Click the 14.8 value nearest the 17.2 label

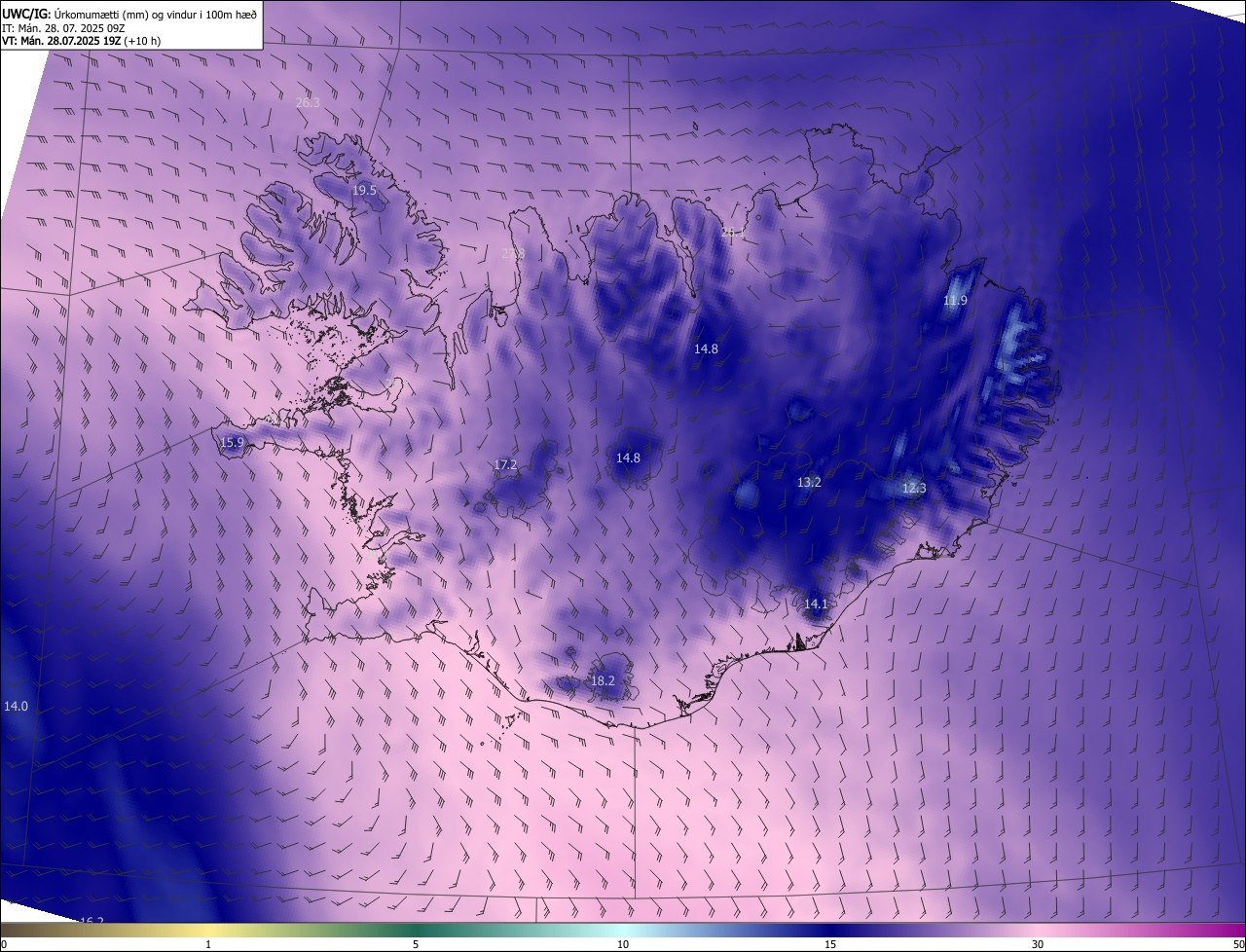click(x=628, y=458)
